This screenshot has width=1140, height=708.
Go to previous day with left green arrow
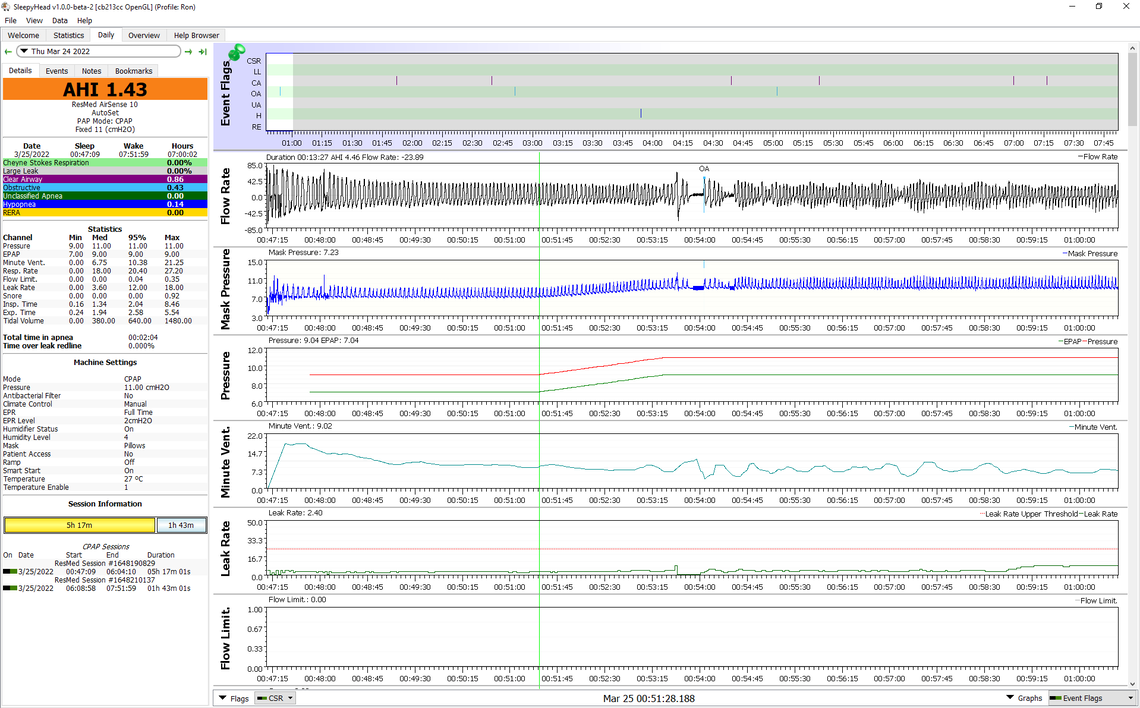[8, 51]
